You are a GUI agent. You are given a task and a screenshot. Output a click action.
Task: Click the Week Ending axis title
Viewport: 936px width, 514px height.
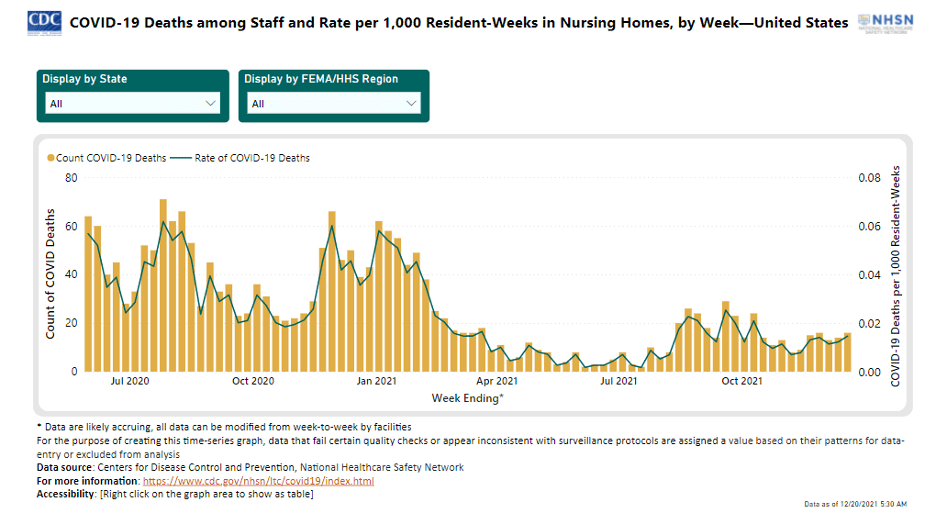[x=467, y=398]
